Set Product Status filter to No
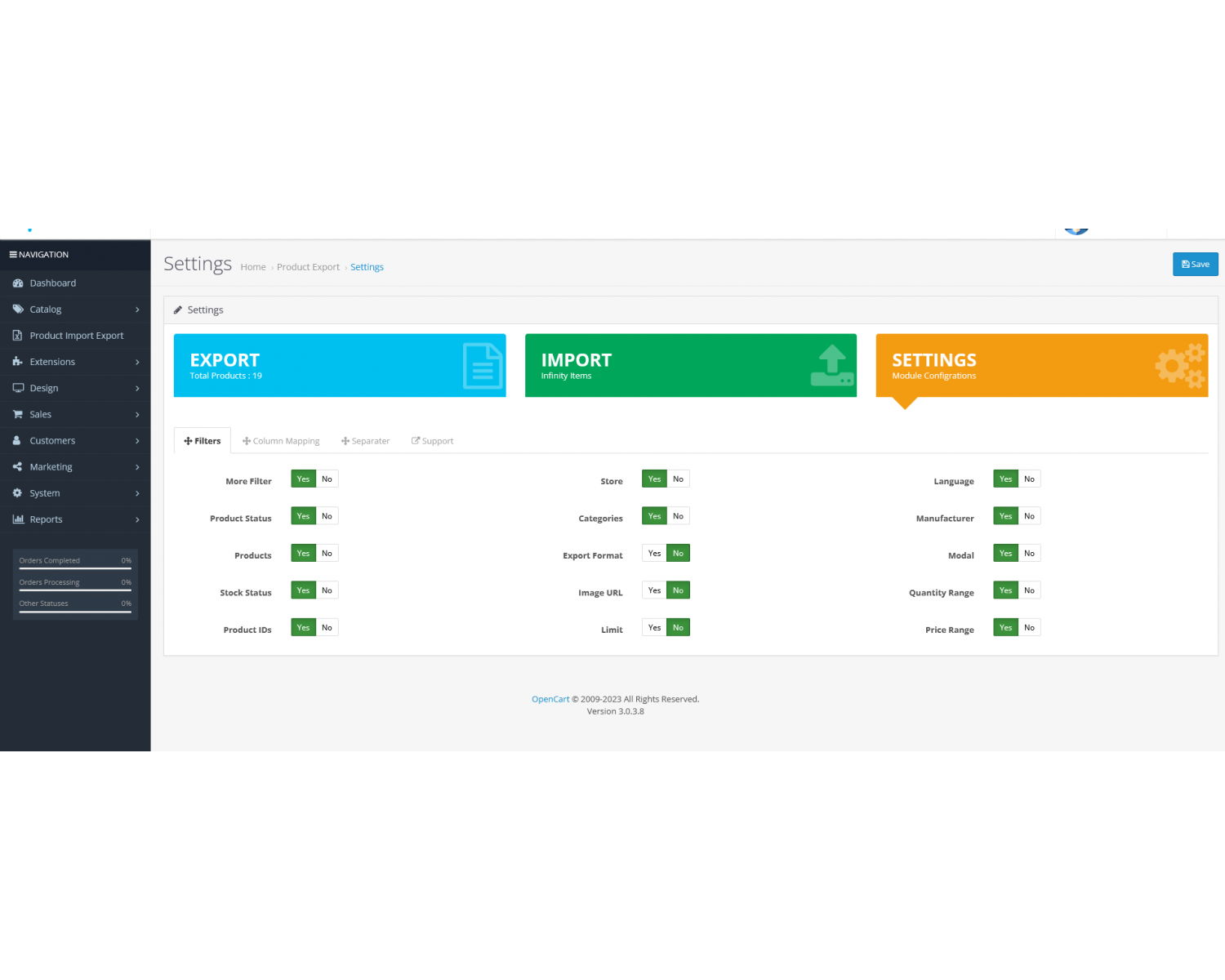1225x980 pixels. pos(326,515)
